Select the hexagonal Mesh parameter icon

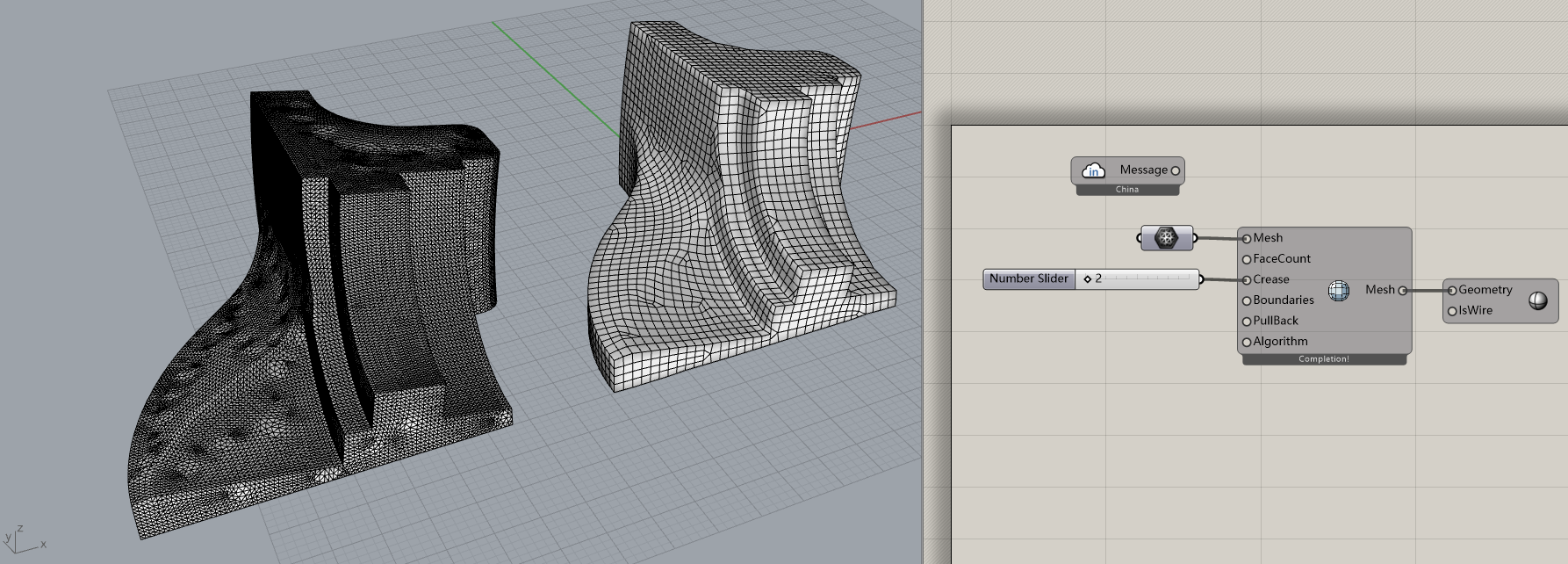(x=1166, y=237)
